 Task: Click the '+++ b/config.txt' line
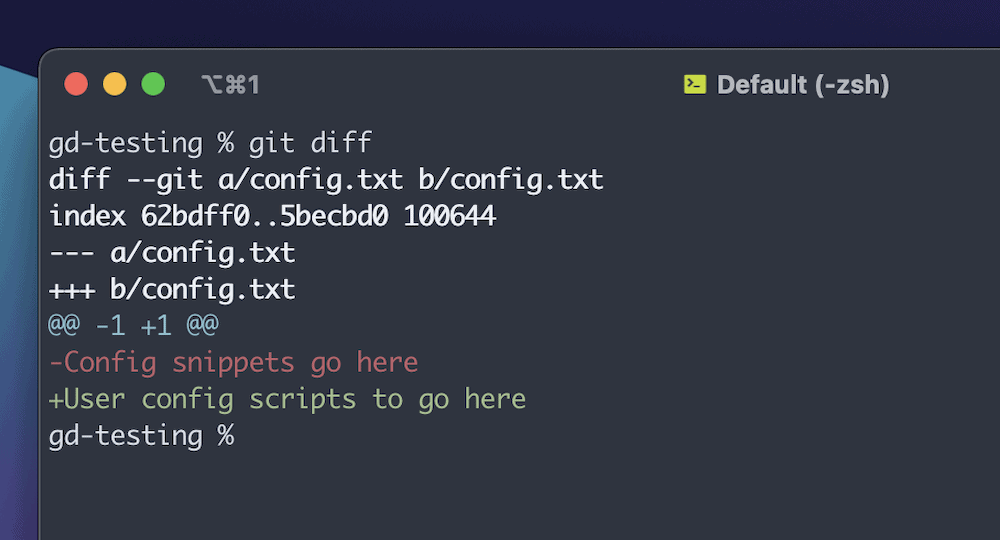(172, 290)
